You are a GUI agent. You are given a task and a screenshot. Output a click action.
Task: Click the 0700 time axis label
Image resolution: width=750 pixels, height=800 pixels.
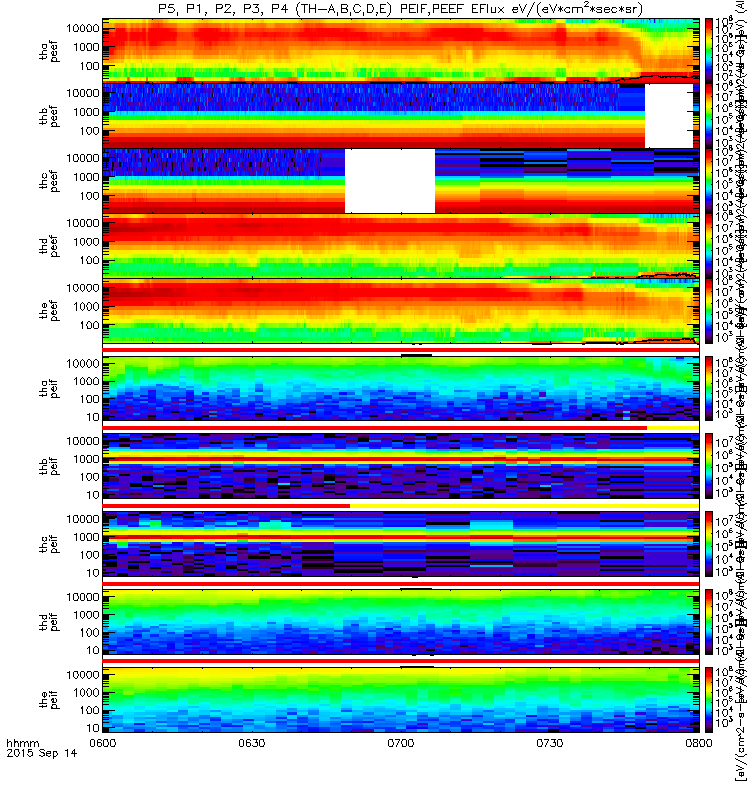click(401, 743)
